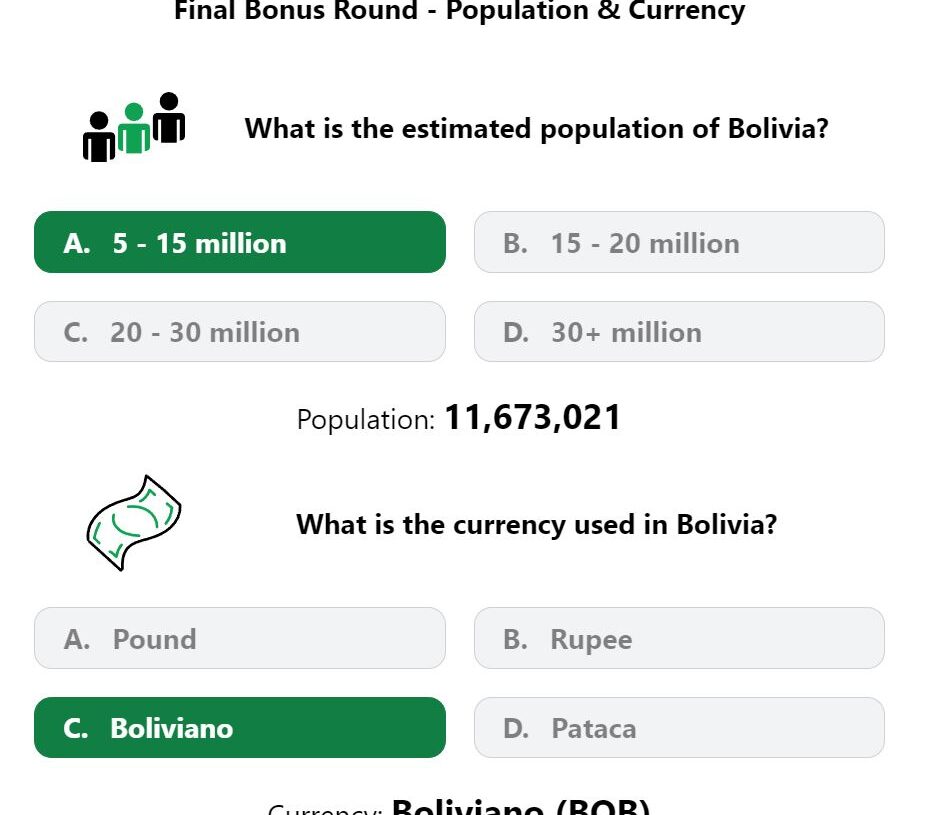Click the population people group icon
927x815 pixels.
[134, 127]
